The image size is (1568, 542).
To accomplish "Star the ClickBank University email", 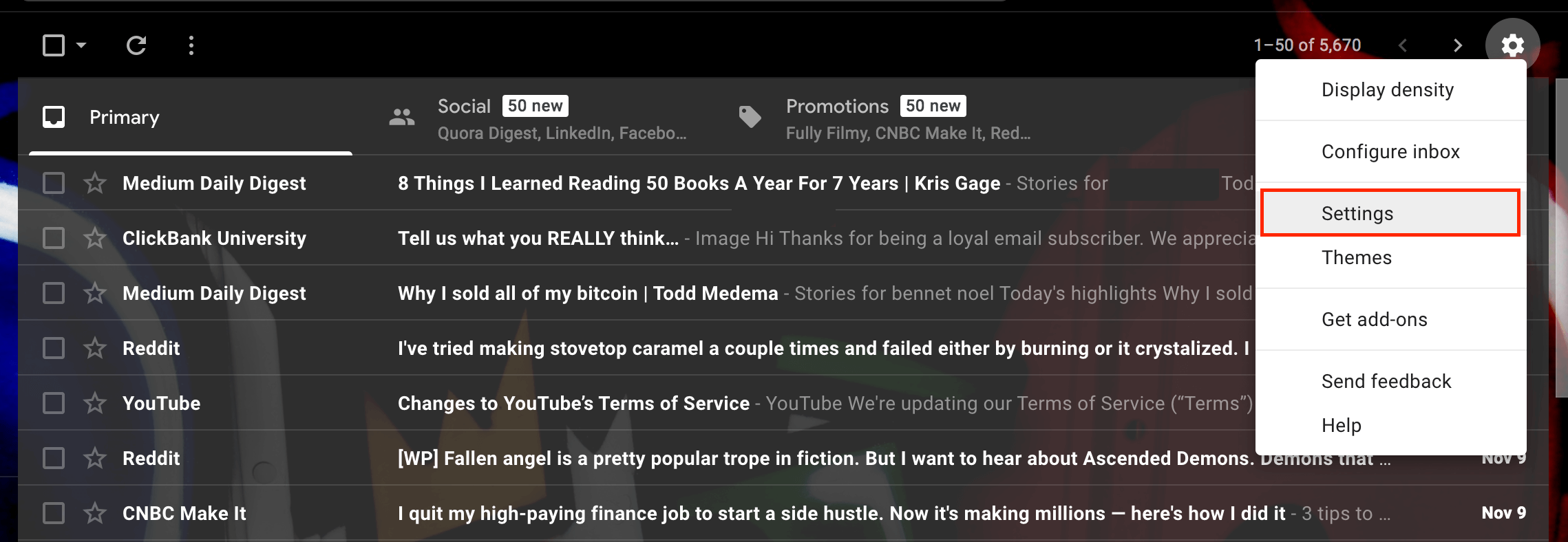I will [95, 239].
